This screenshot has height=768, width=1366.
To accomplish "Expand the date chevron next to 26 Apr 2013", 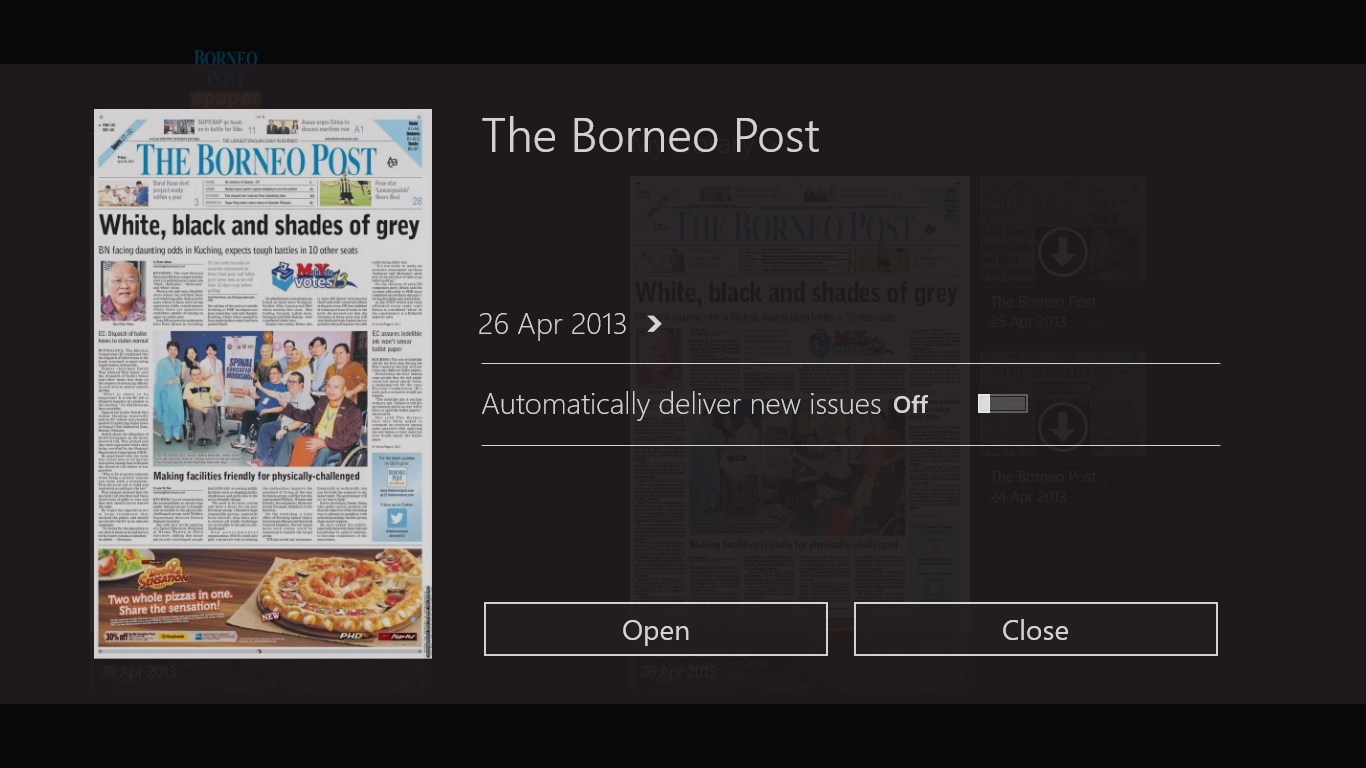I will (x=654, y=324).
